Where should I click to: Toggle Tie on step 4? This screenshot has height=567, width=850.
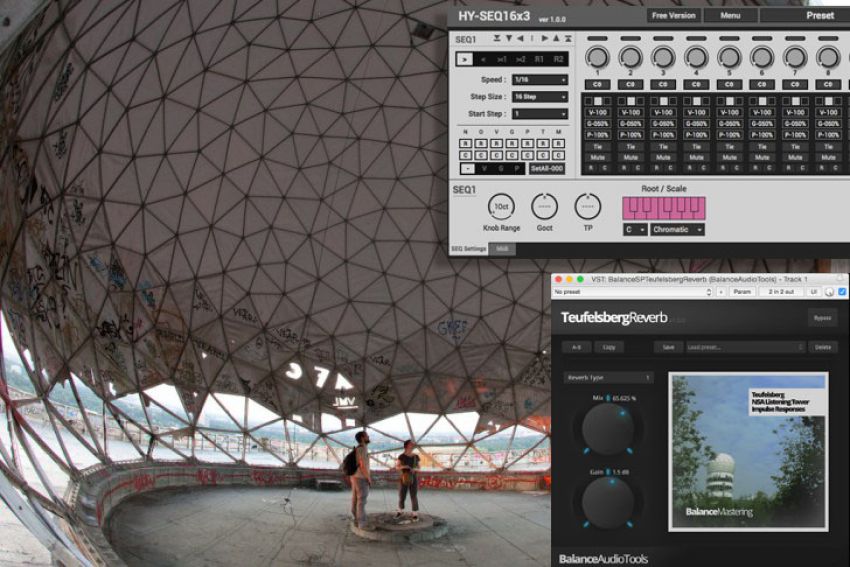697,147
